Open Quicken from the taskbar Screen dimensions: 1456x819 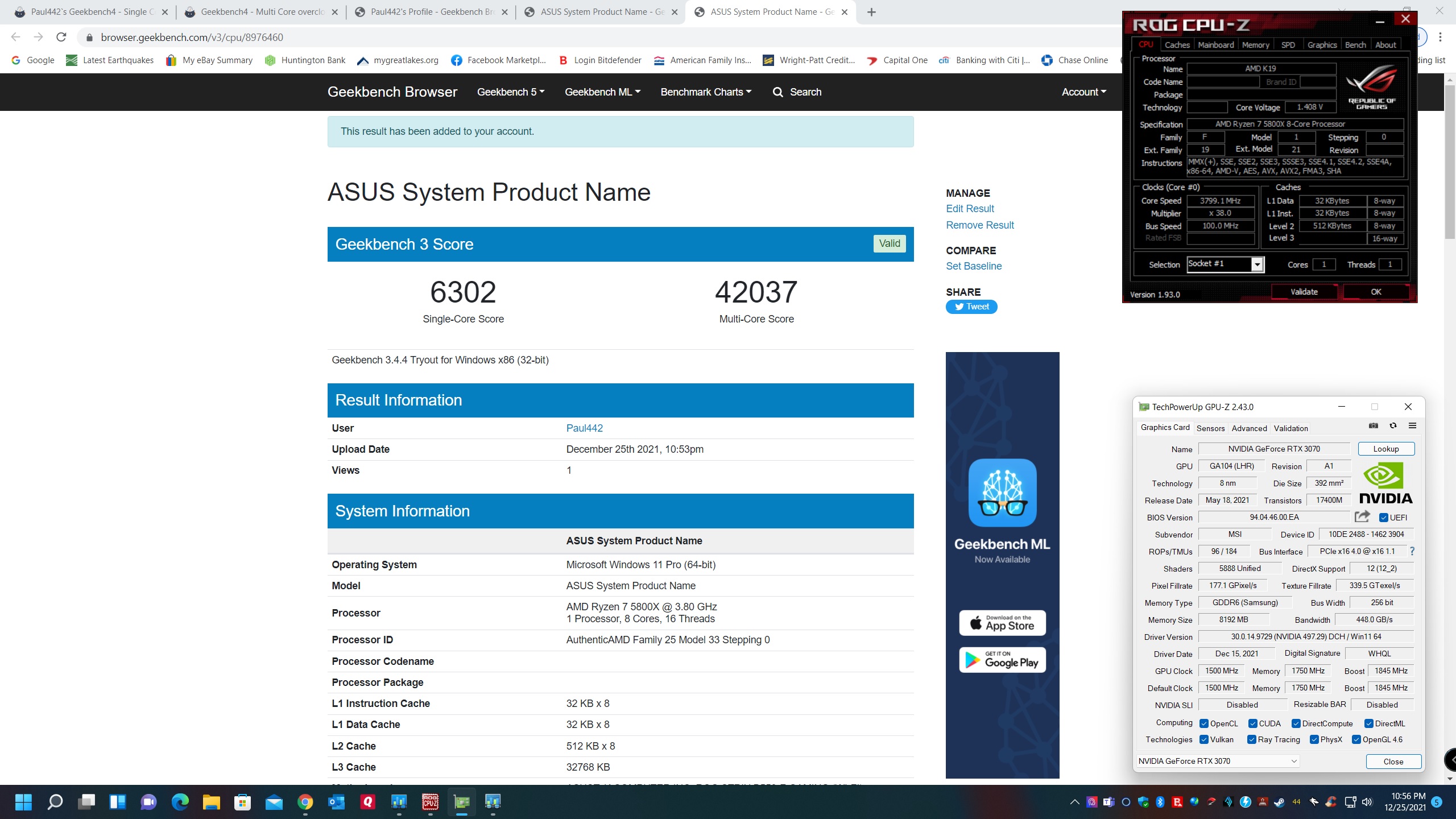(x=367, y=802)
